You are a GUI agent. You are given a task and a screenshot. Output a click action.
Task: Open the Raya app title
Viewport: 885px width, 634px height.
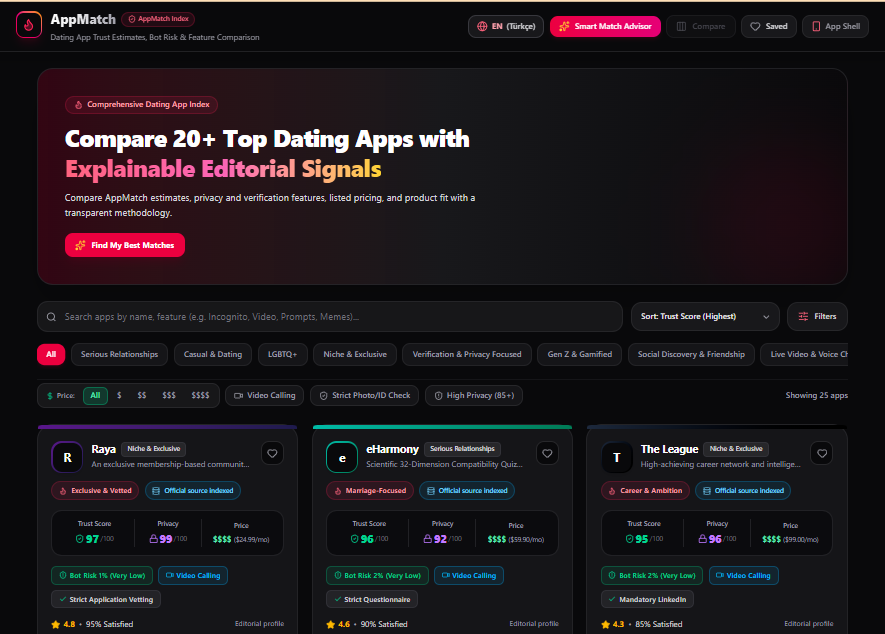tap(103, 449)
